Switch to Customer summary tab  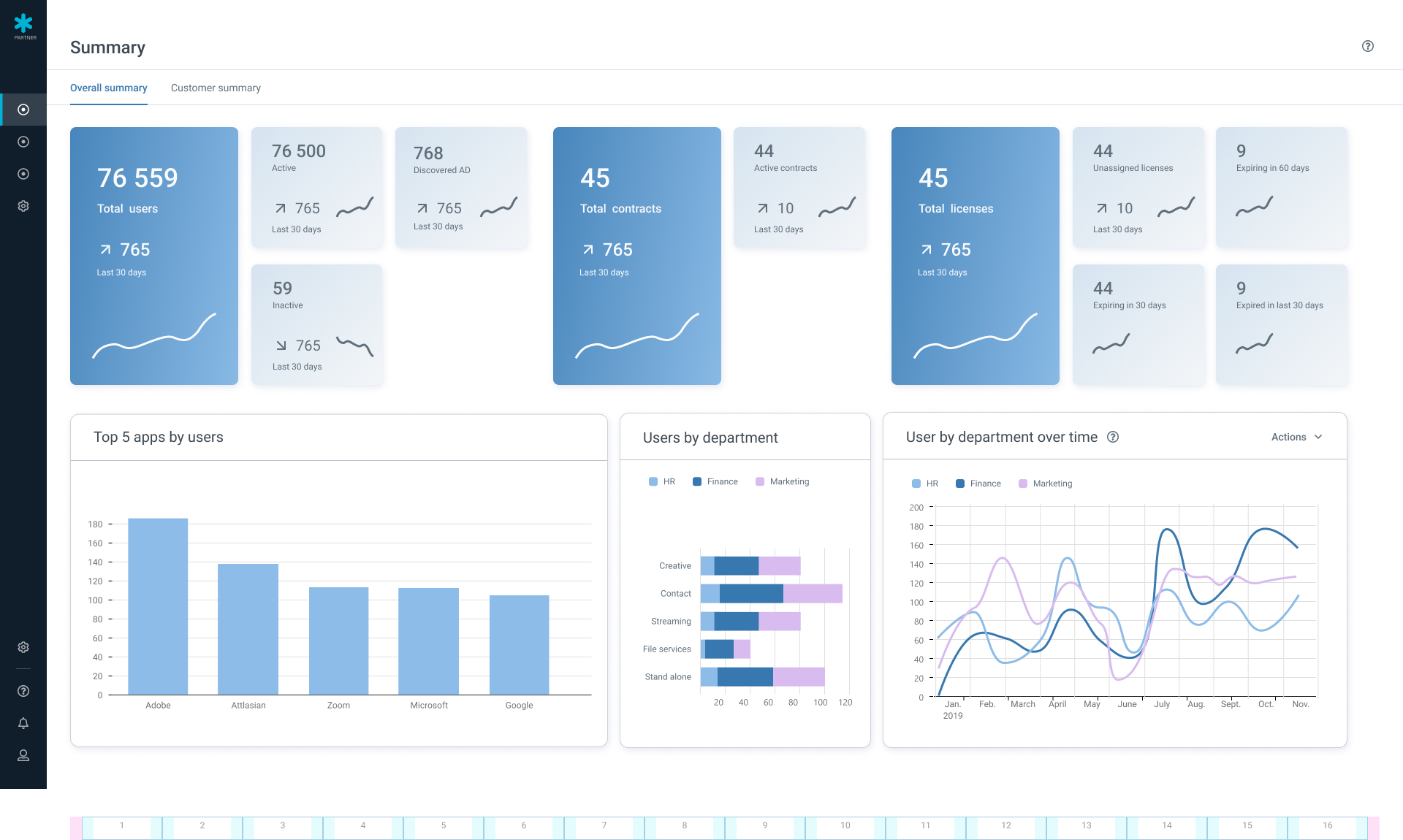(x=216, y=88)
